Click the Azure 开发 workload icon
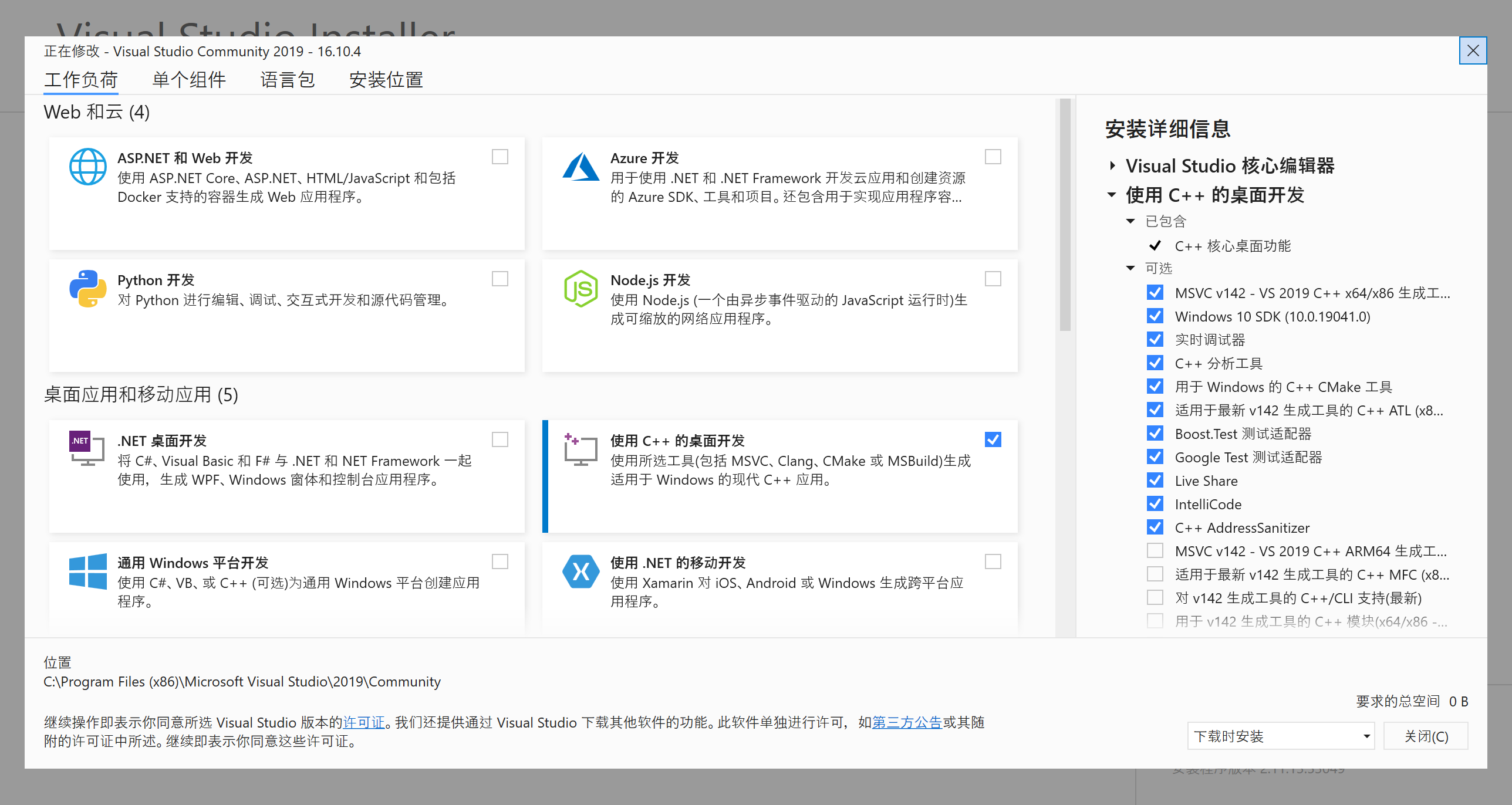 pos(580,167)
